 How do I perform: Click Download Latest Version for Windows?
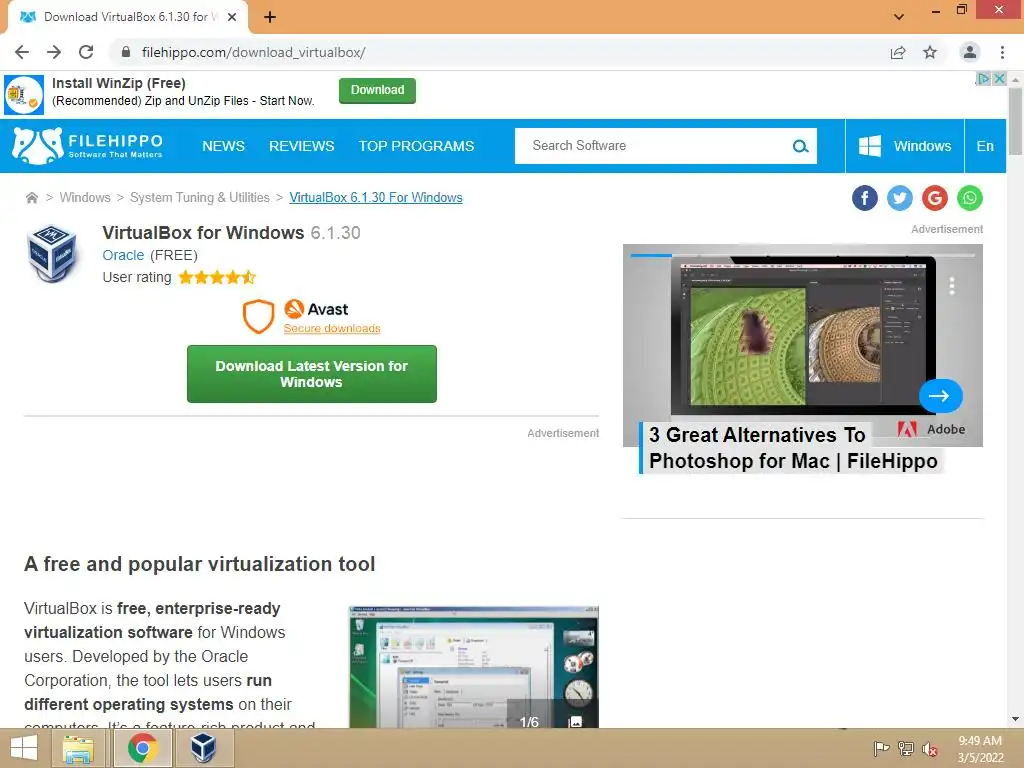[x=312, y=374]
